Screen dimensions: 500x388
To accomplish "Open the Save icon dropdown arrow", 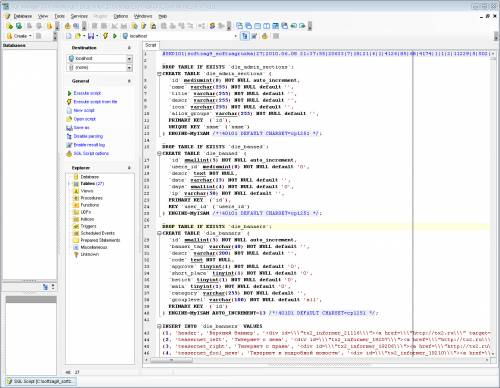I will coord(97,36).
